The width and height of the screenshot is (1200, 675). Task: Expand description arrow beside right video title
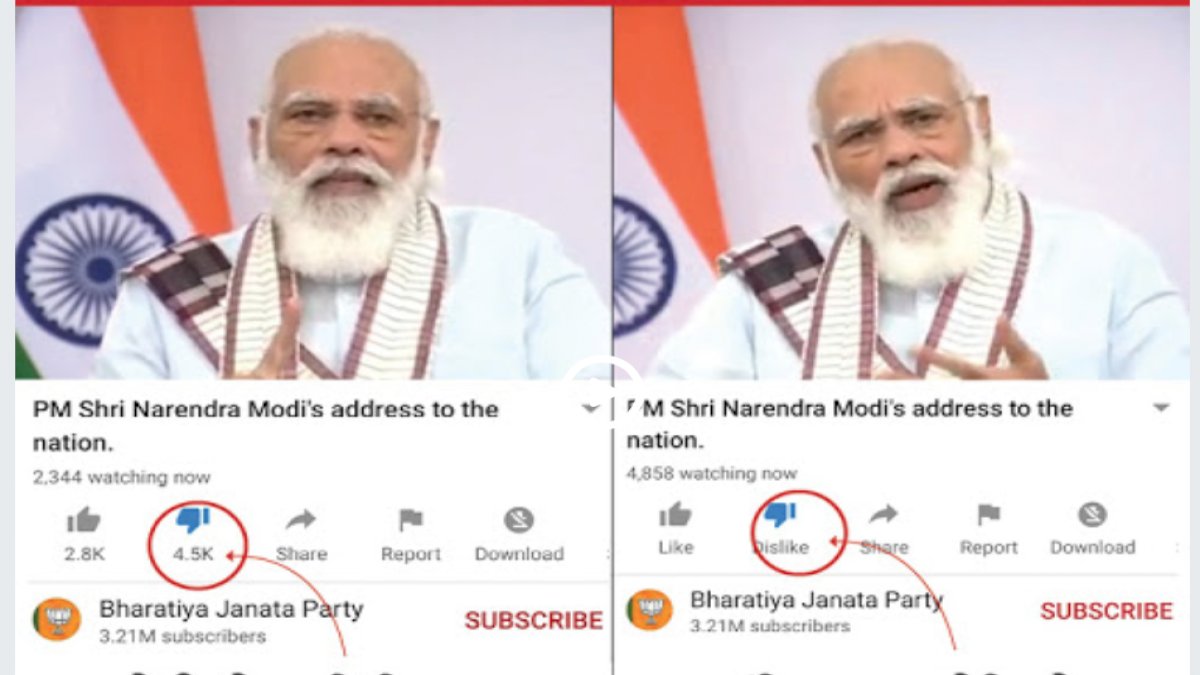(x=1161, y=408)
